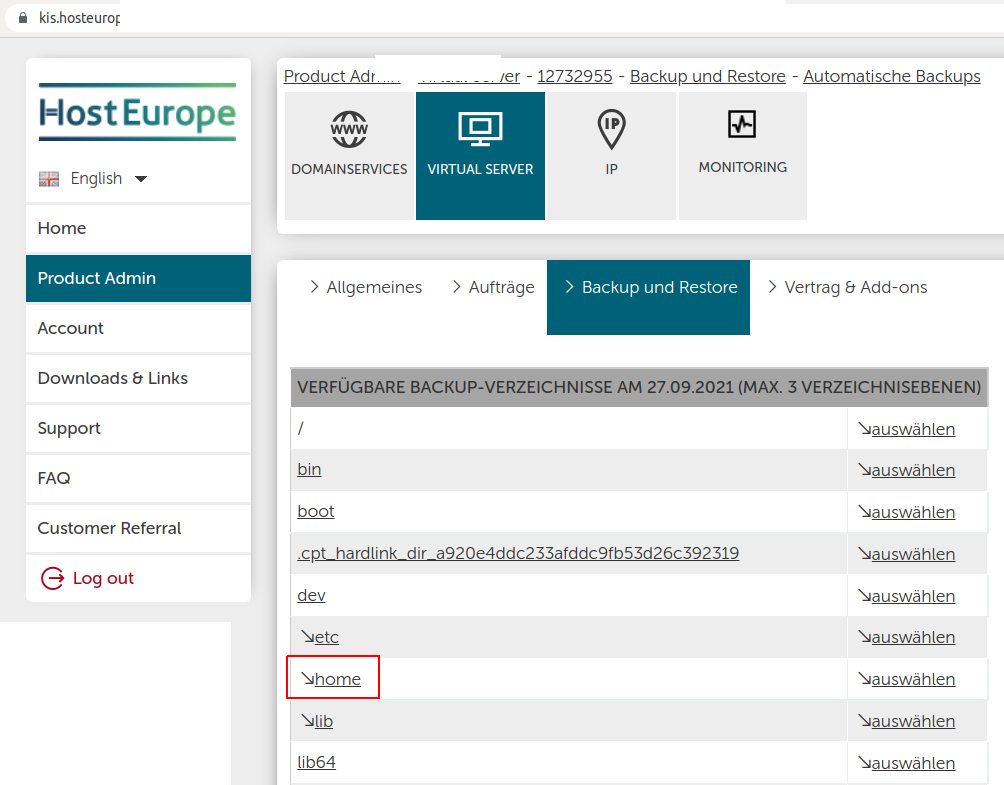Viewport: 1004px width, 785px height.
Task: Expand the lib directory
Action: [x=323, y=721]
